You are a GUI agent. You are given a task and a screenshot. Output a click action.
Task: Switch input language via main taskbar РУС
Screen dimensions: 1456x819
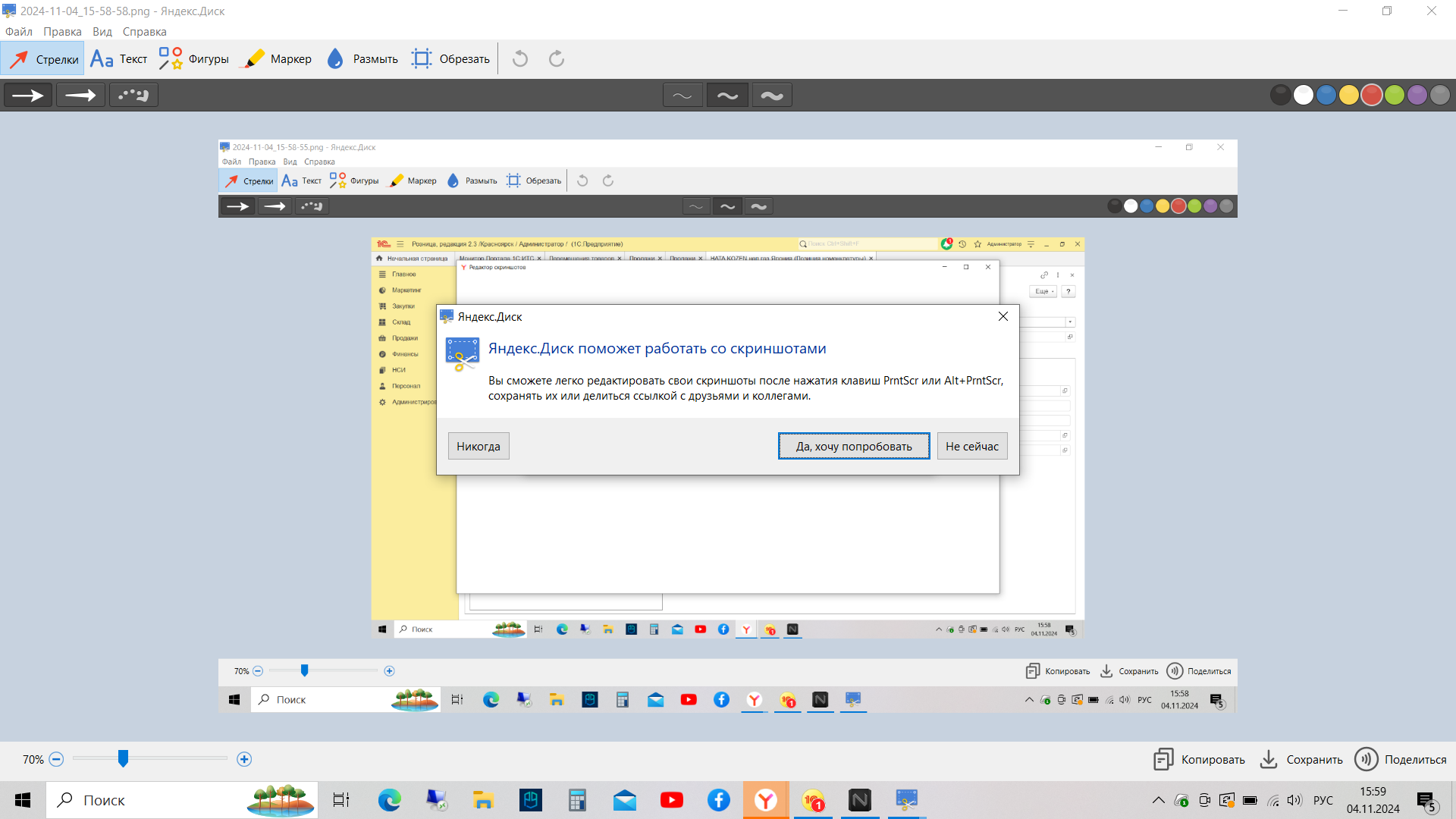[x=1323, y=800]
